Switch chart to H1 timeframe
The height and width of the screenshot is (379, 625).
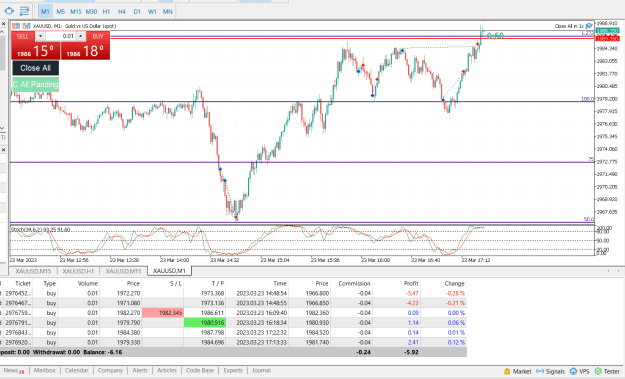[106, 12]
